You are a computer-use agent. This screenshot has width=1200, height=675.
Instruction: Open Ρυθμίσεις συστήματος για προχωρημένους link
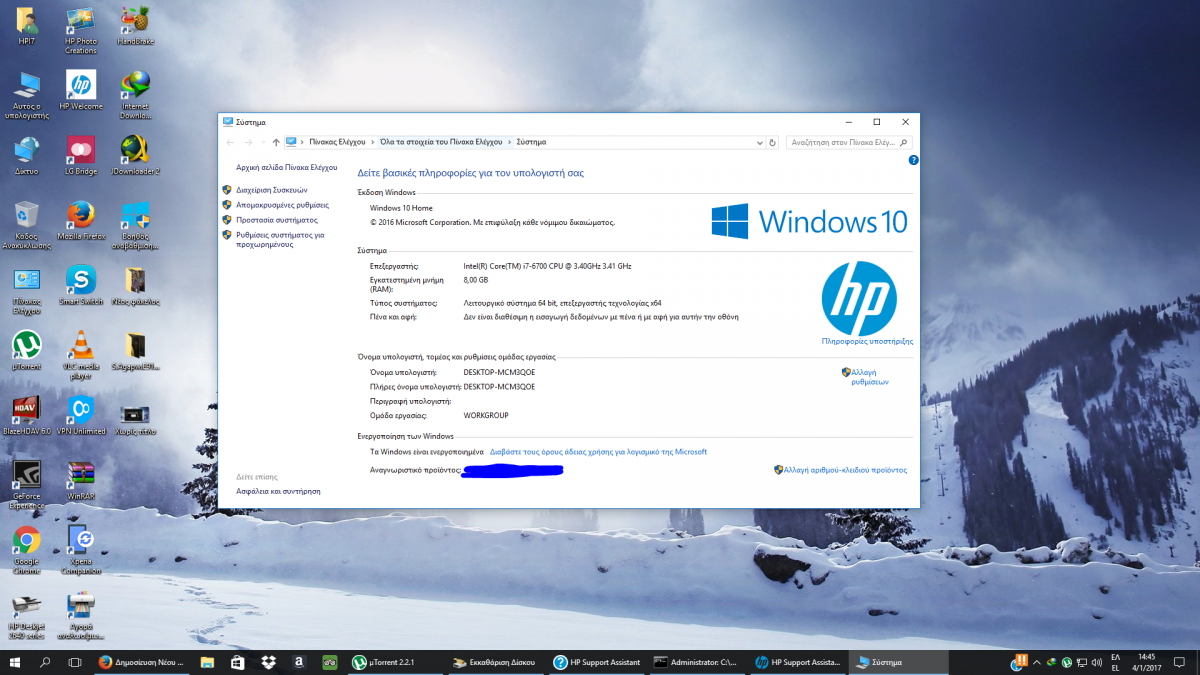281,240
